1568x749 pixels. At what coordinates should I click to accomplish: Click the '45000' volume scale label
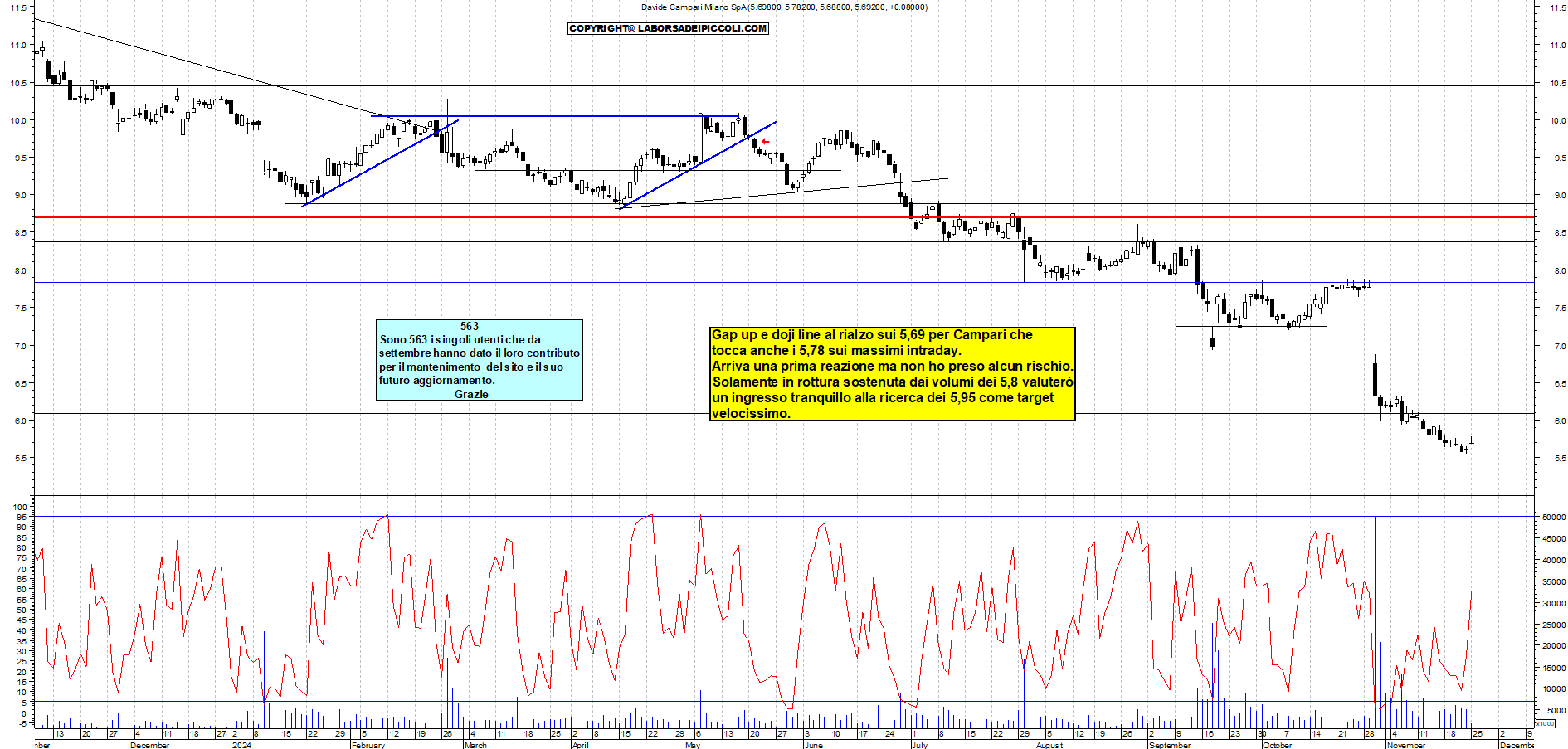[1554, 538]
